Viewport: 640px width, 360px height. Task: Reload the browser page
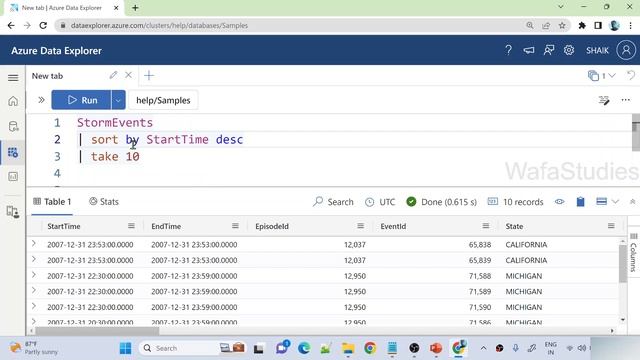(43, 25)
